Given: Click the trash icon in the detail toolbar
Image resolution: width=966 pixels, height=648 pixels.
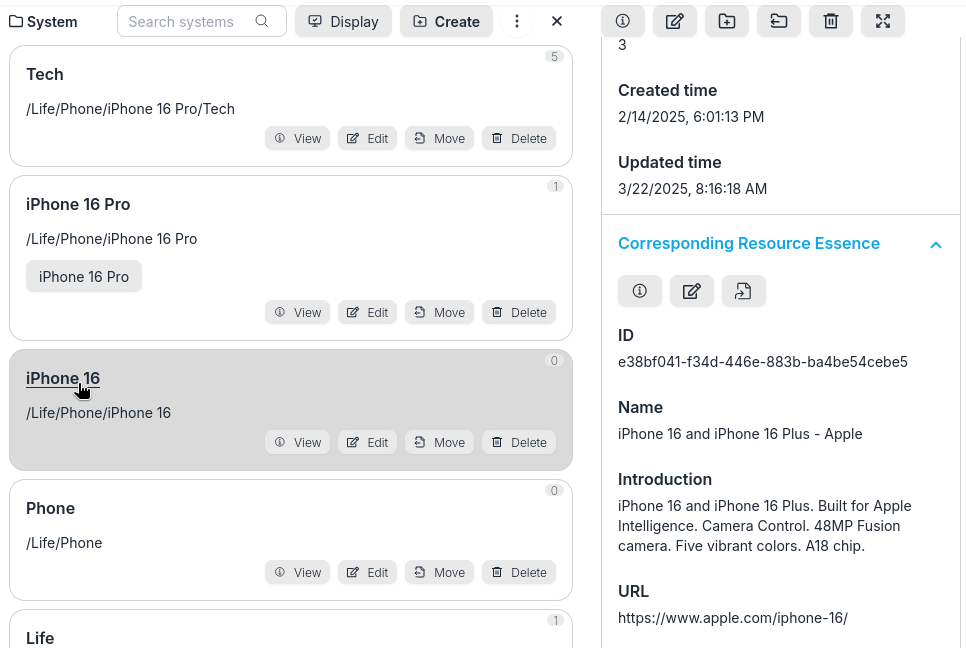Looking at the screenshot, I should point(831,21).
